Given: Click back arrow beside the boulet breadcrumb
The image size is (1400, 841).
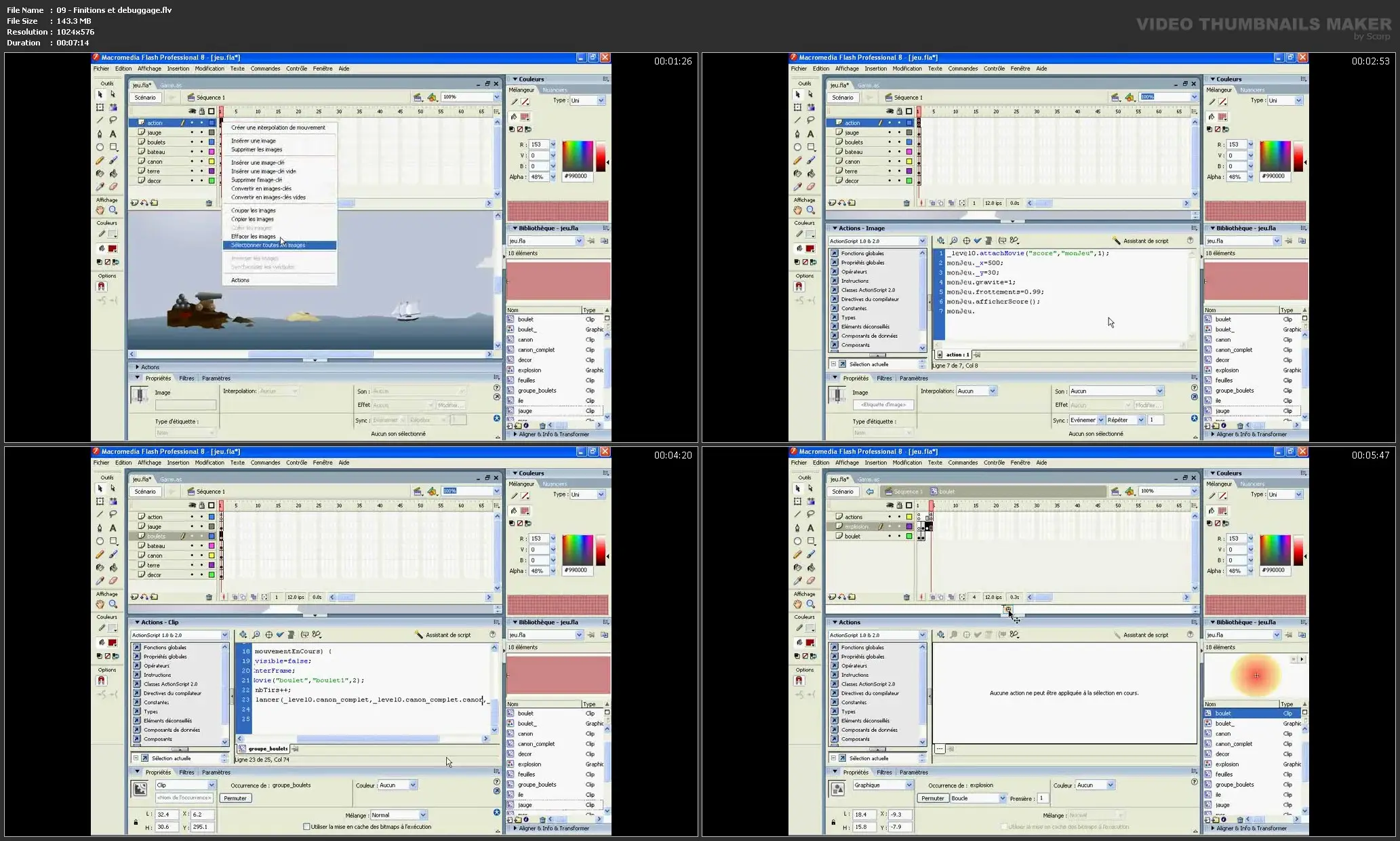Looking at the screenshot, I should (869, 492).
